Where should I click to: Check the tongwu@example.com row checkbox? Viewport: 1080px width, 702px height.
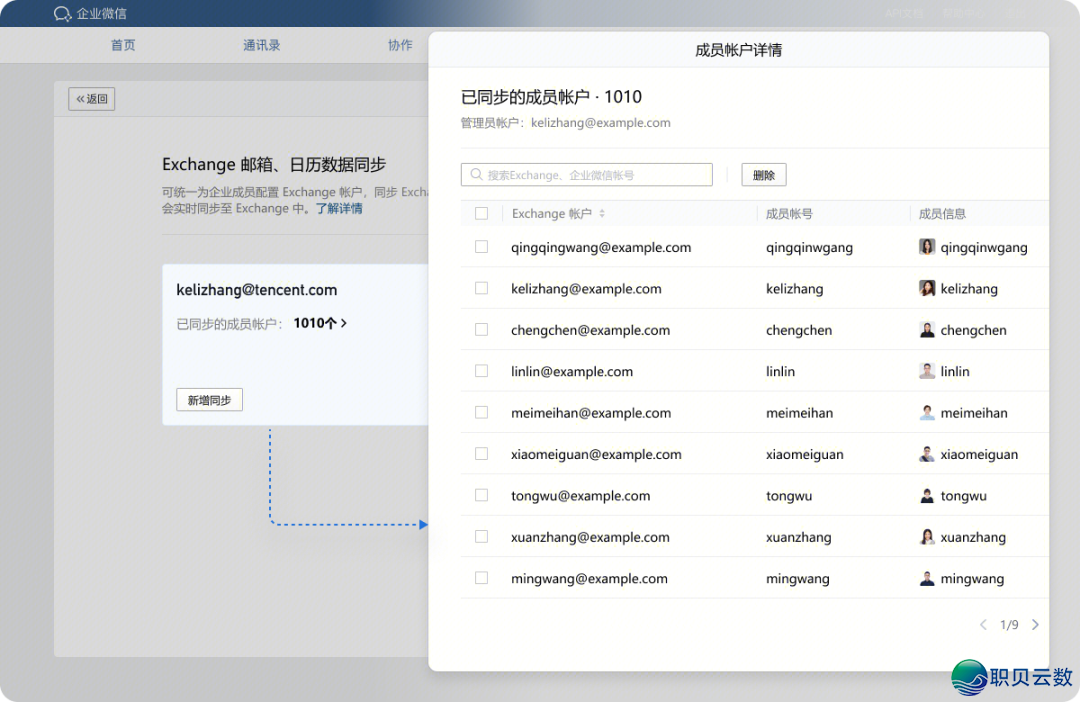pos(481,495)
